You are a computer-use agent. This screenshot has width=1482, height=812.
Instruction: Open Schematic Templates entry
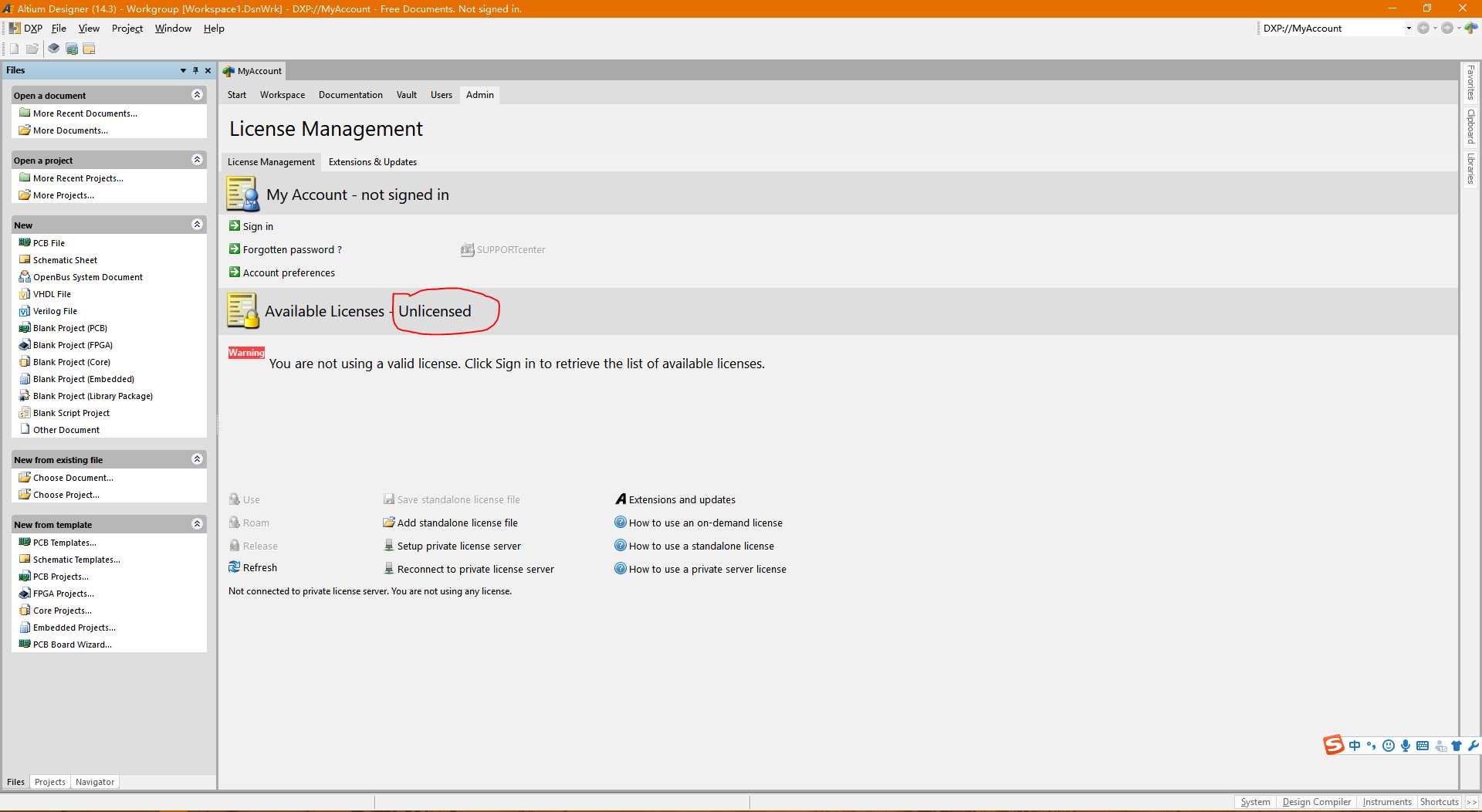tap(76, 560)
